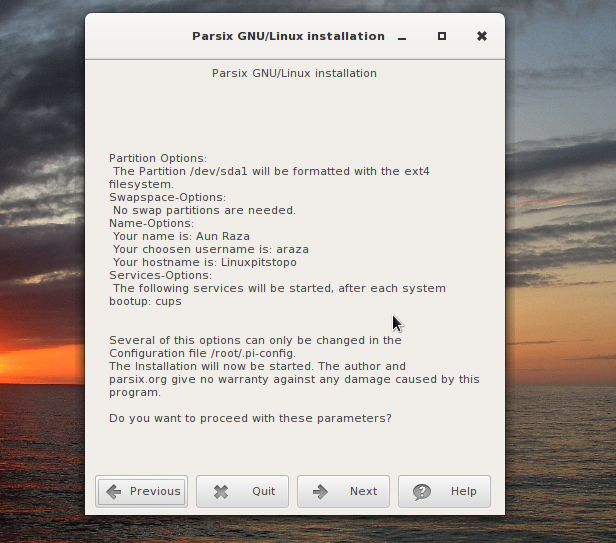Proceed with the Next button
The height and width of the screenshot is (543, 616).
(343, 491)
